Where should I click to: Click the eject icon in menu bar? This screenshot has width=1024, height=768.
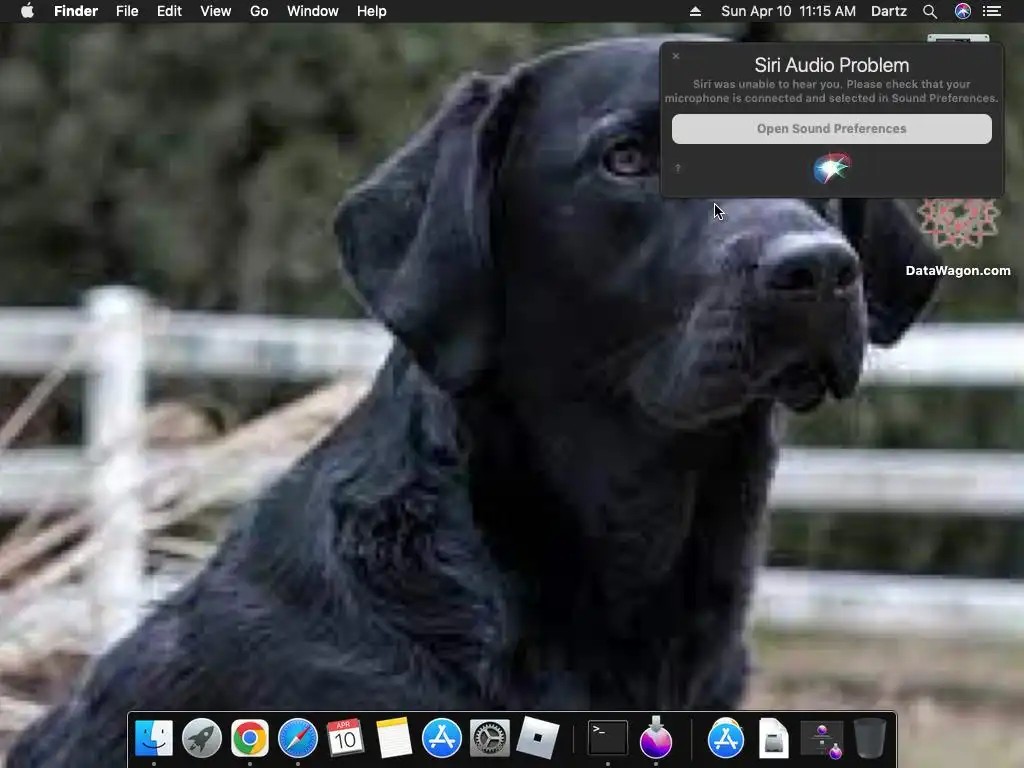[696, 11]
